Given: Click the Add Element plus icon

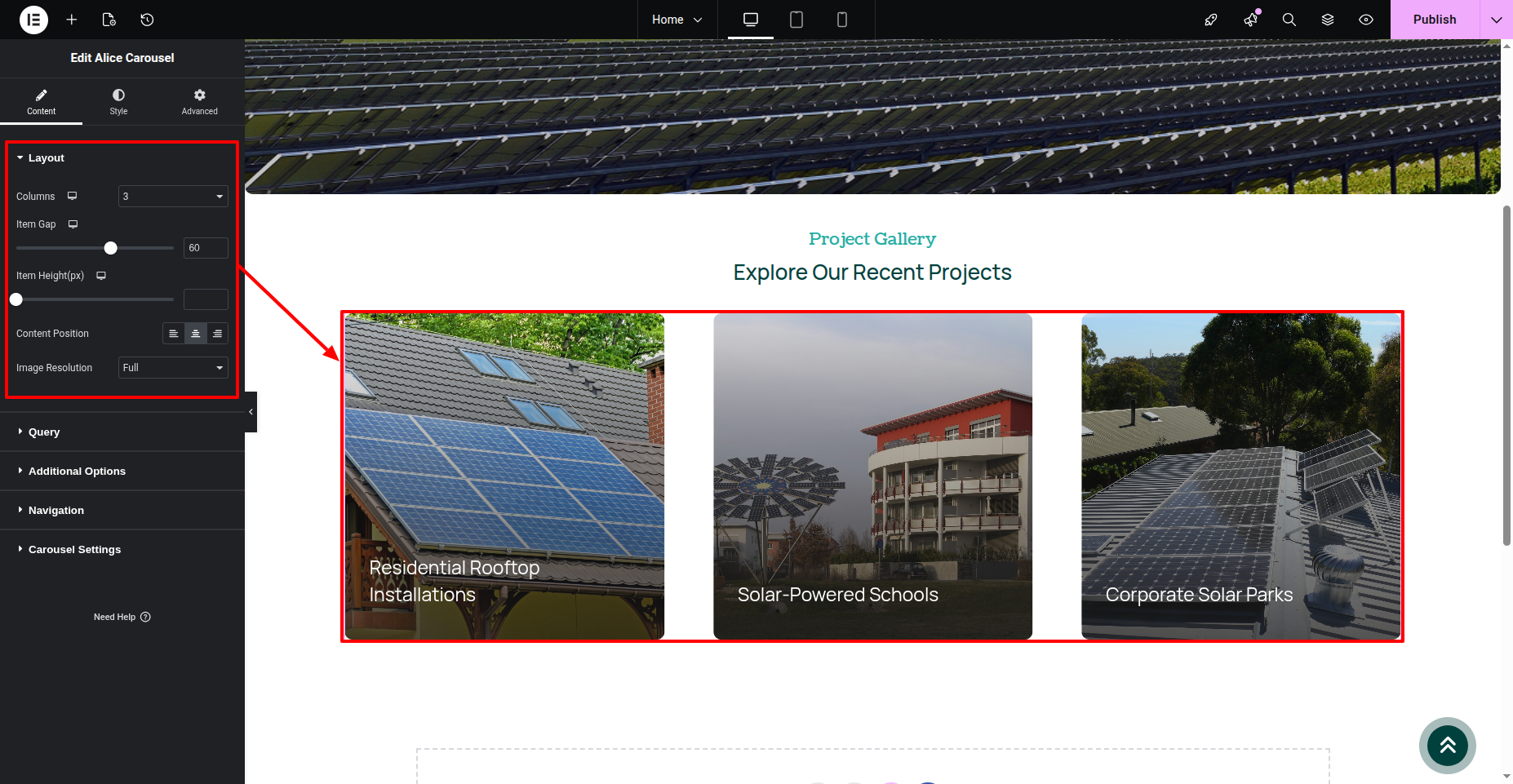Looking at the screenshot, I should click(72, 20).
